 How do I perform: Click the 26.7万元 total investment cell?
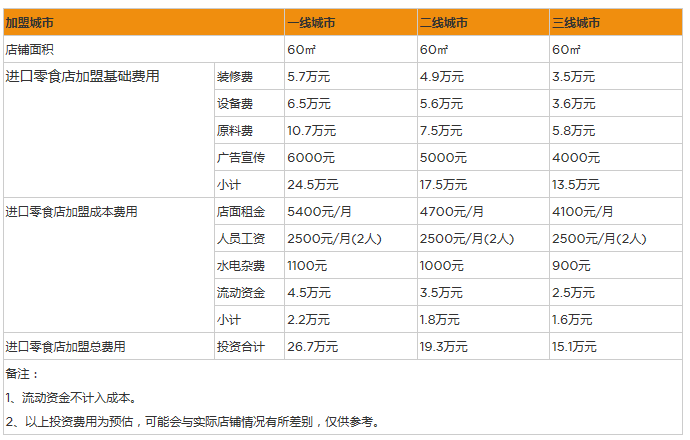click(x=312, y=347)
